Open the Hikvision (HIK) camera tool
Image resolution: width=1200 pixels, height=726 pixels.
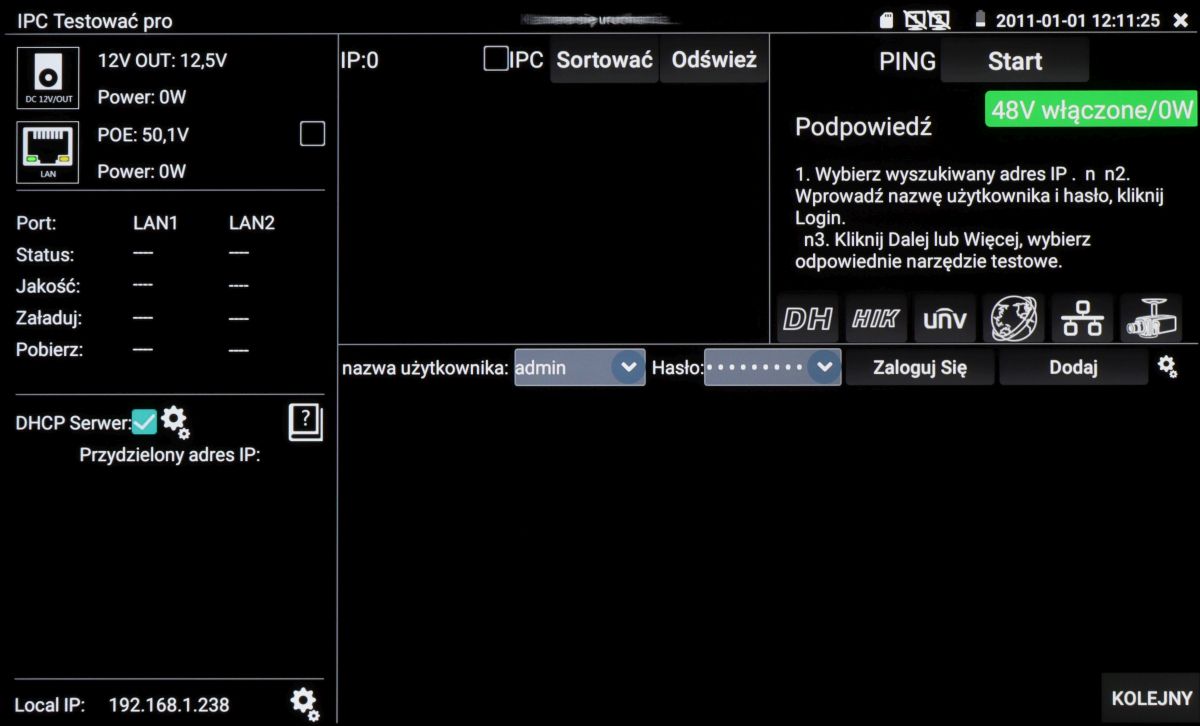pyautogui.click(x=876, y=319)
